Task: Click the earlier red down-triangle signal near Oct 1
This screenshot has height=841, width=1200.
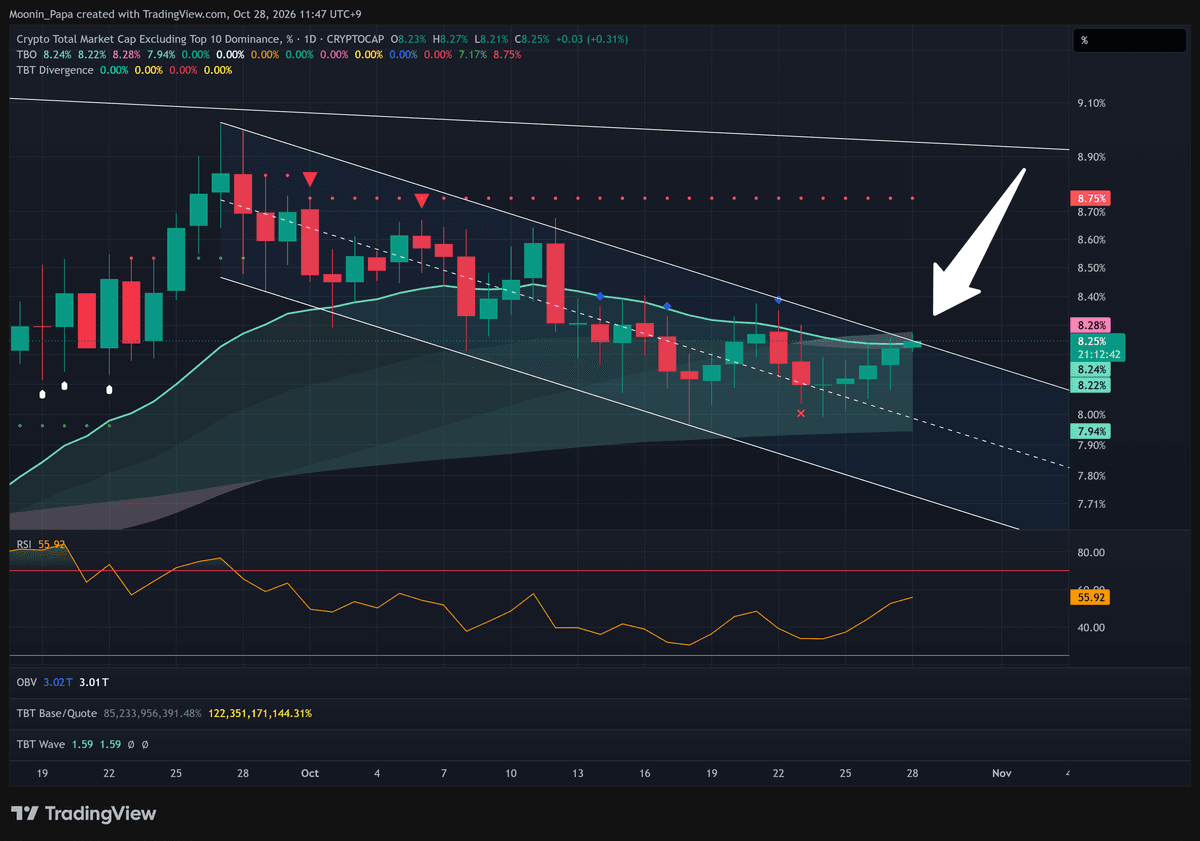Action: (x=310, y=179)
